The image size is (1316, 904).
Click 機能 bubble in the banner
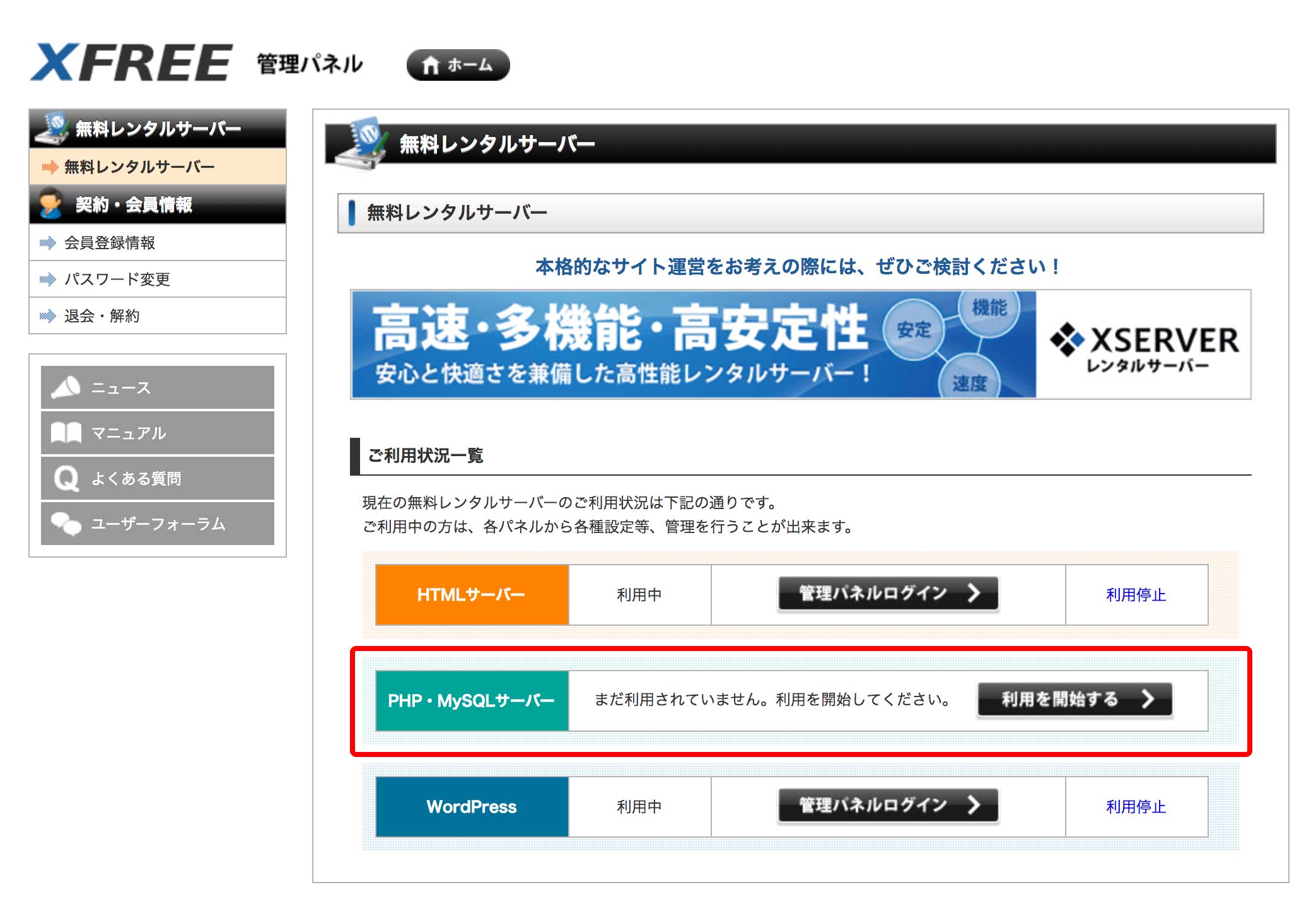[x=989, y=309]
